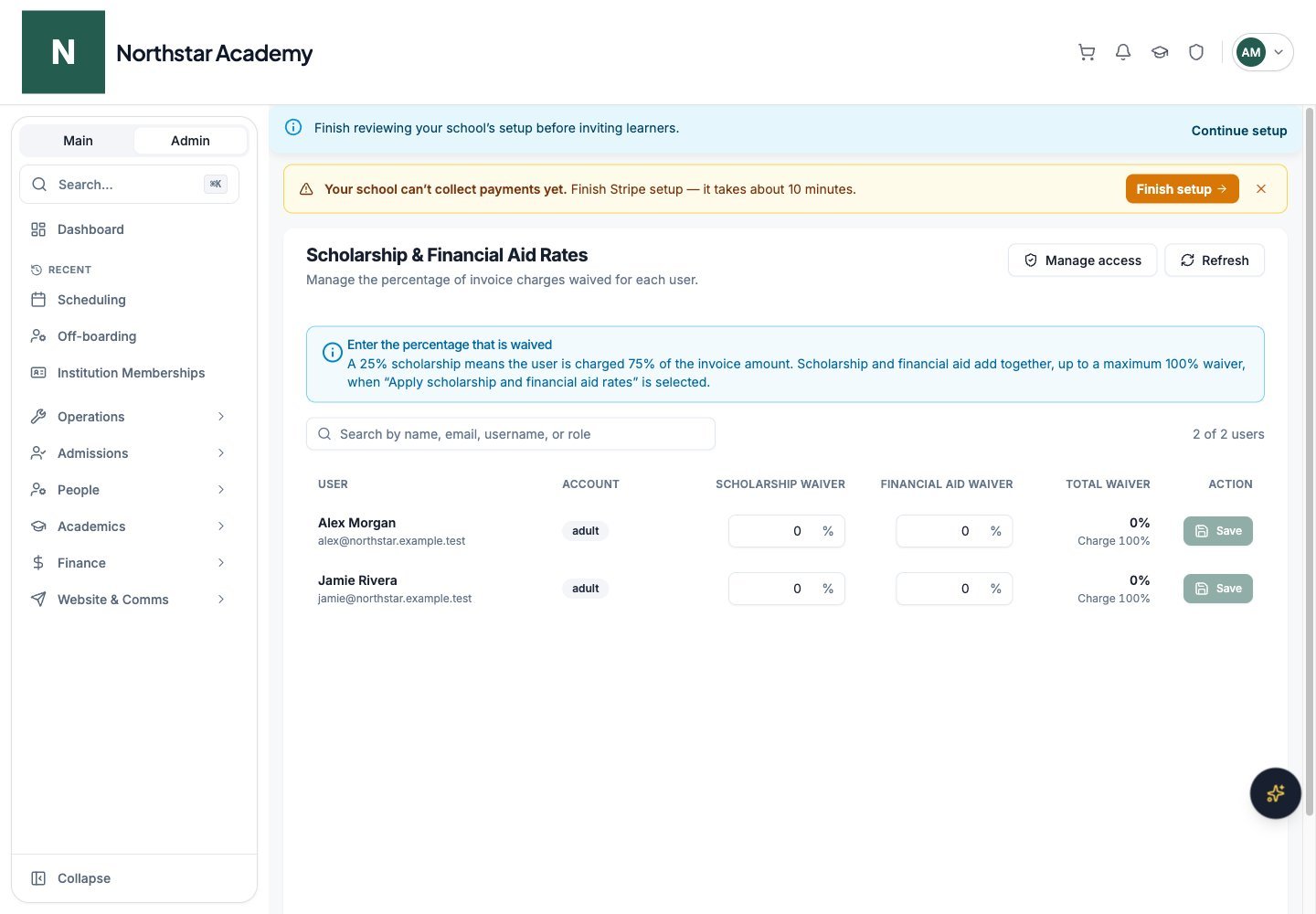Image resolution: width=1316 pixels, height=914 pixels.
Task: Edit Alex Morgan's financial aid waiver field
Action: click(x=954, y=531)
